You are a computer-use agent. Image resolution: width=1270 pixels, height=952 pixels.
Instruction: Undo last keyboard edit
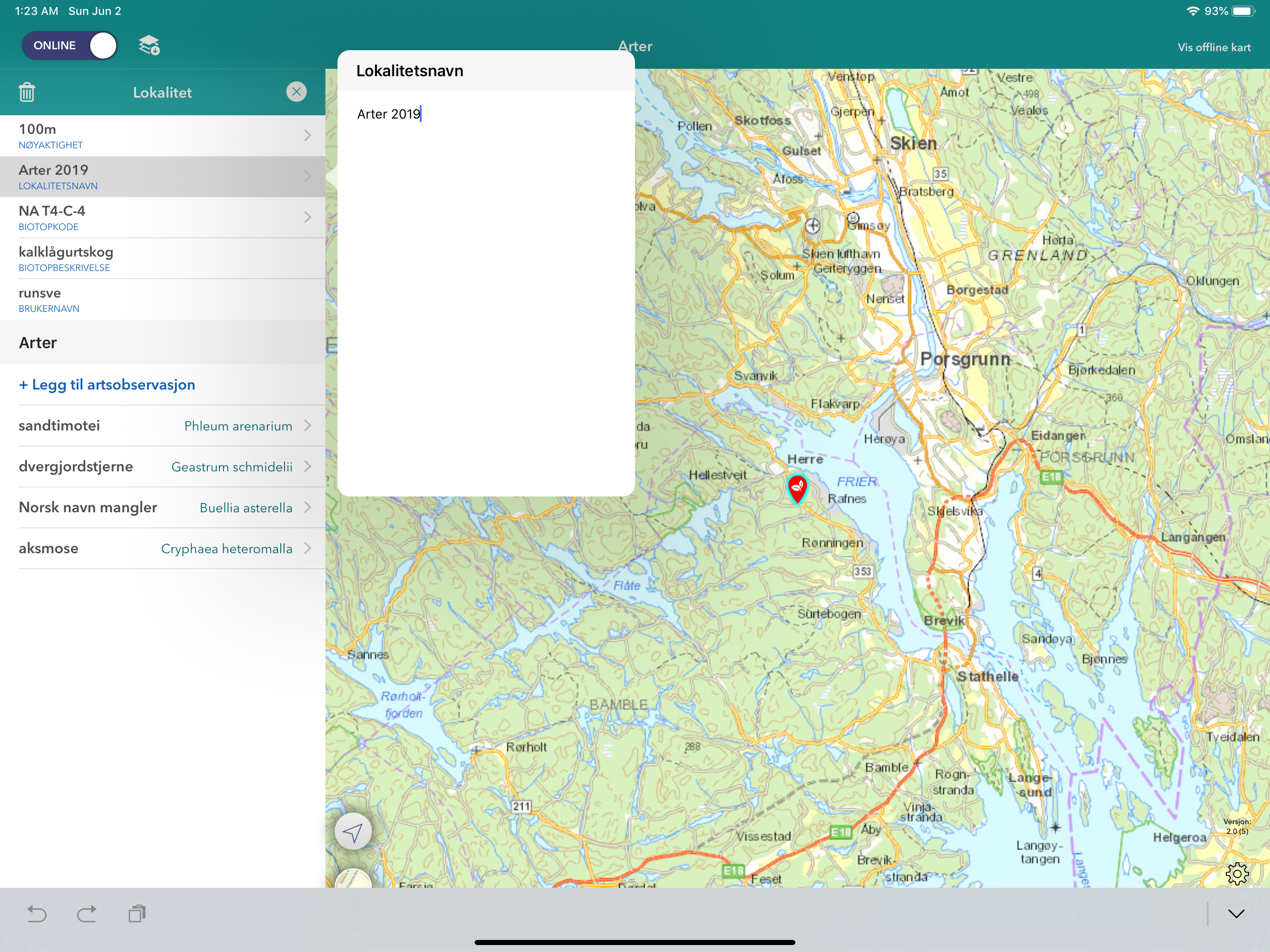[37, 913]
